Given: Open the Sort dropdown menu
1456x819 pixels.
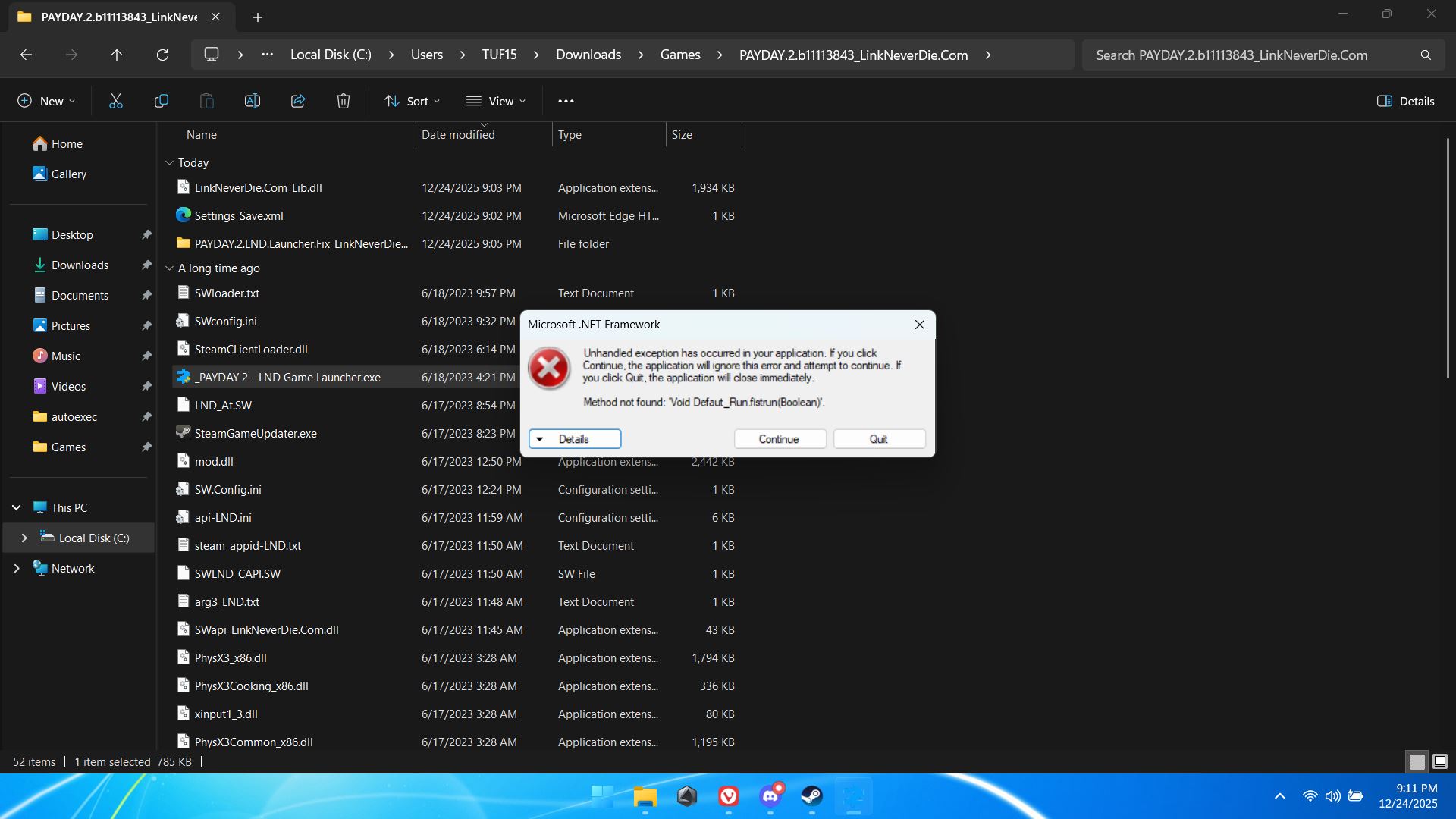Looking at the screenshot, I should point(412,101).
